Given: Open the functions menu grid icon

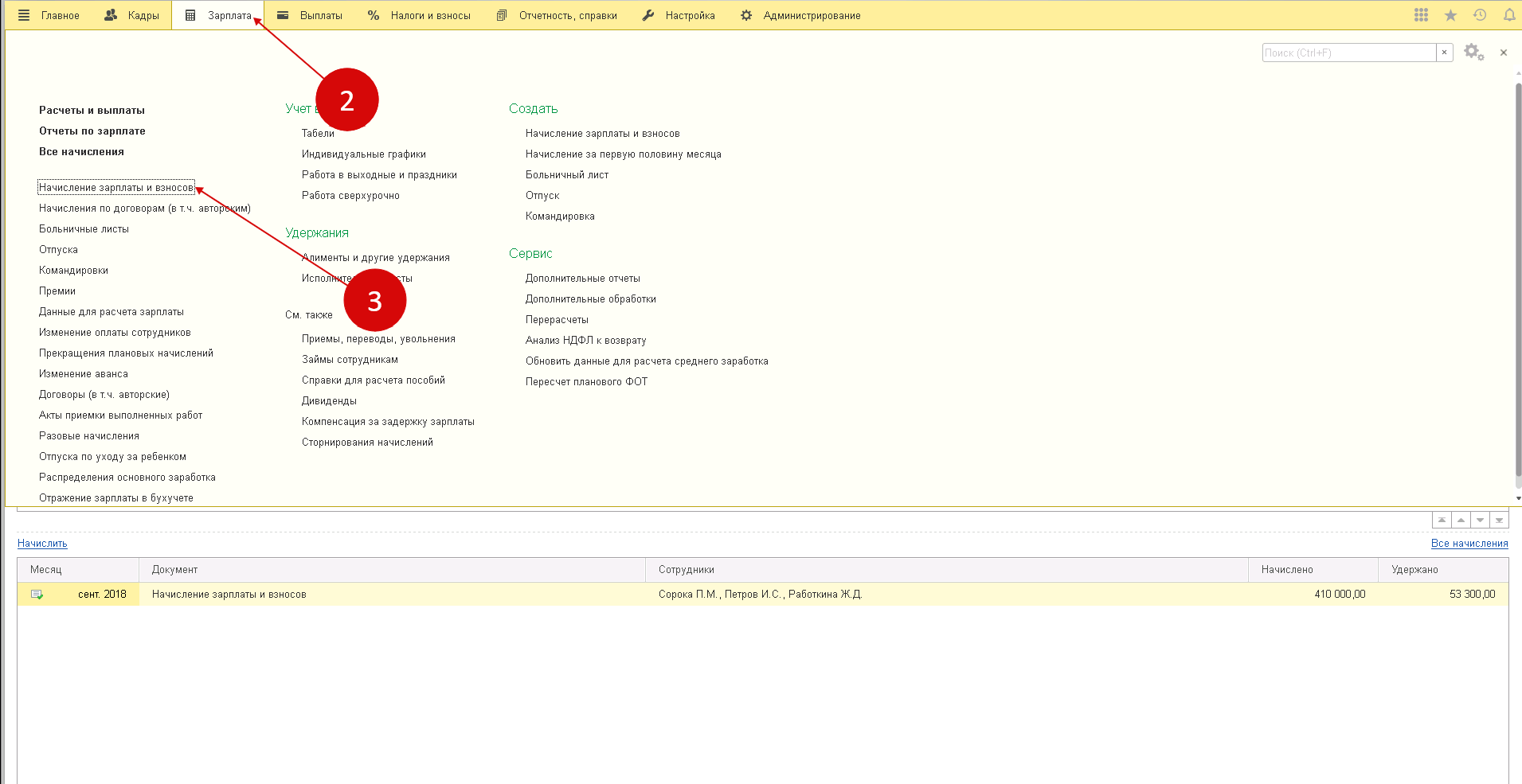Looking at the screenshot, I should click(1421, 15).
